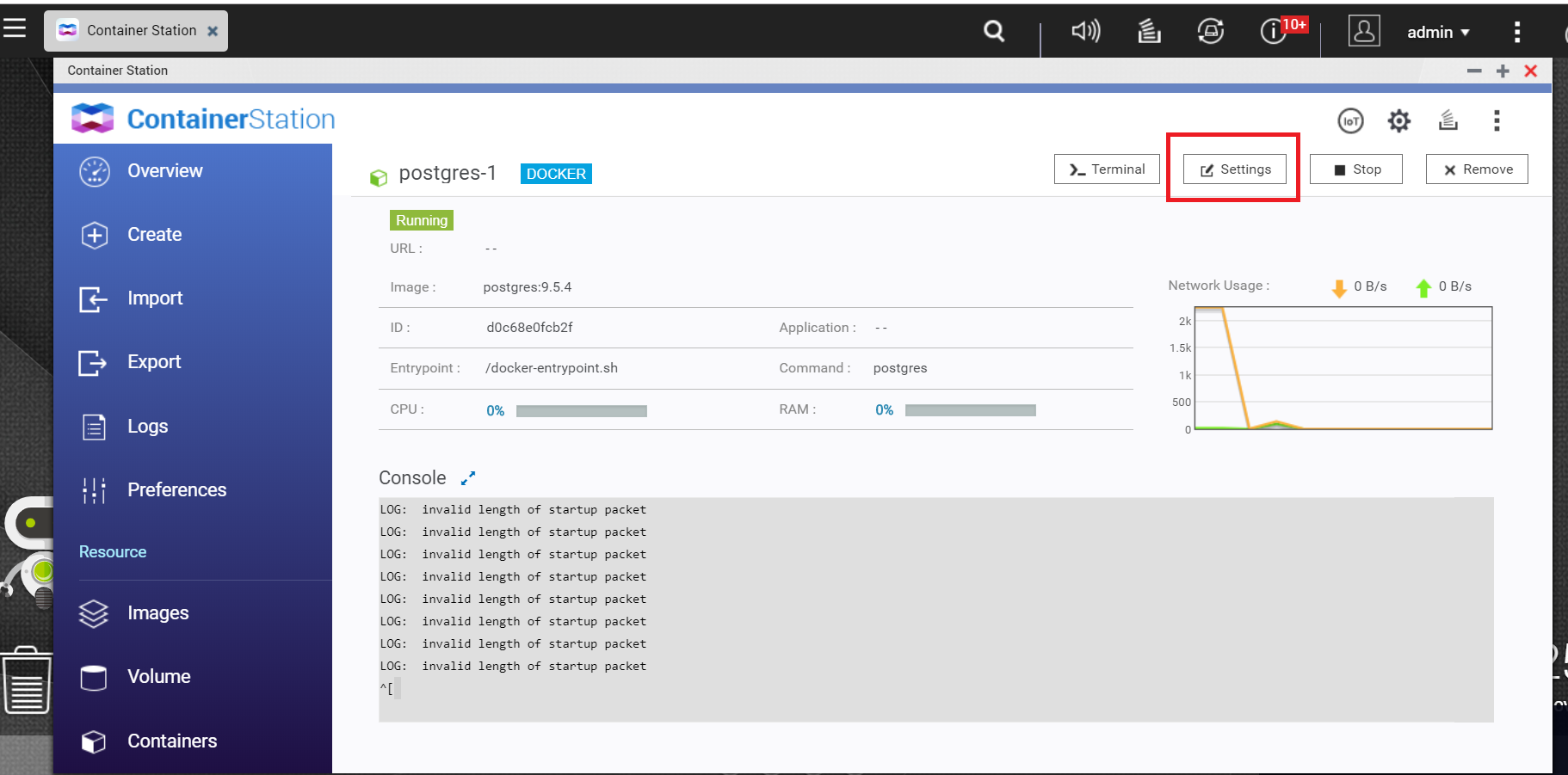Image resolution: width=1568 pixels, height=775 pixels.
Task: Open the QTS top bar more options dots
Action: pyautogui.click(x=1516, y=32)
